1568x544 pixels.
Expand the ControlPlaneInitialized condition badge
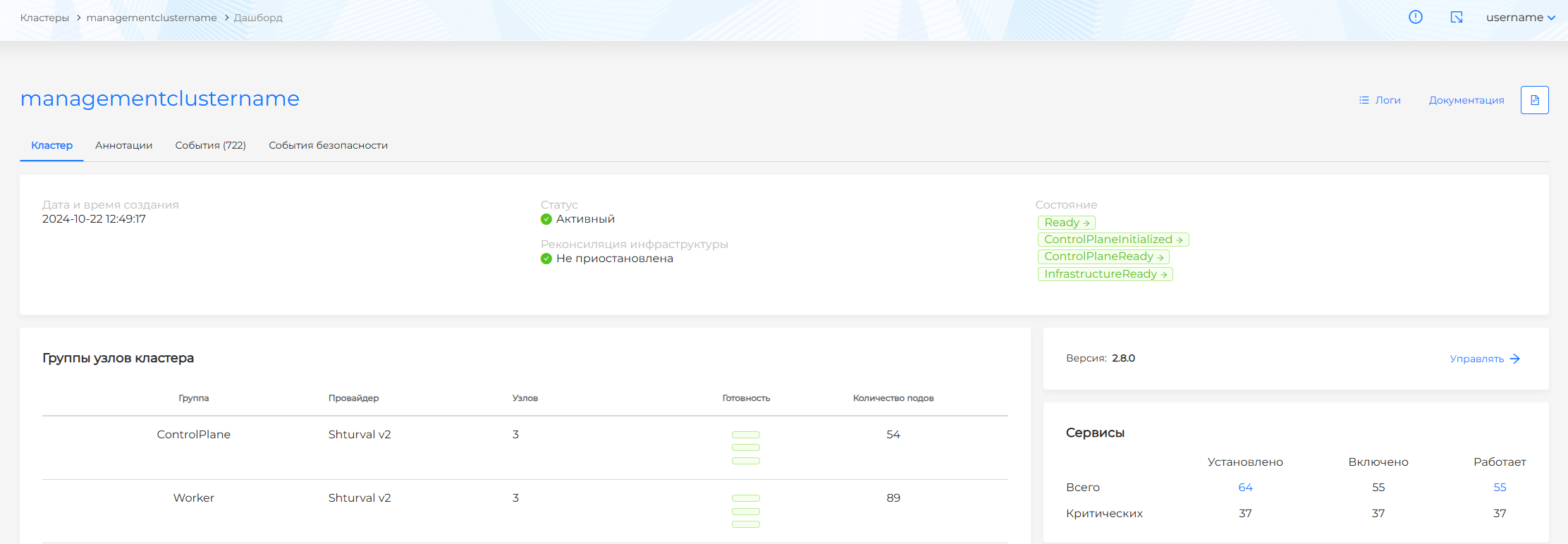tap(1113, 240)
